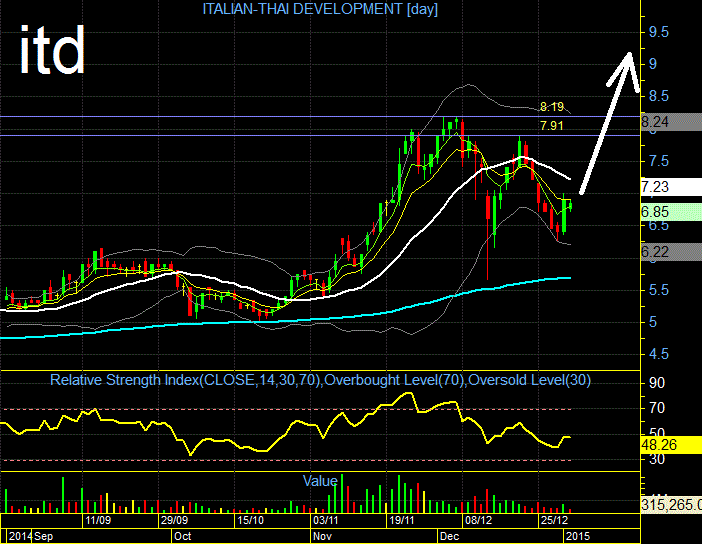Click the Value volume panel title
Viewport: 702px width, 544px height.
pyautogui.click(x=320, y=481)
